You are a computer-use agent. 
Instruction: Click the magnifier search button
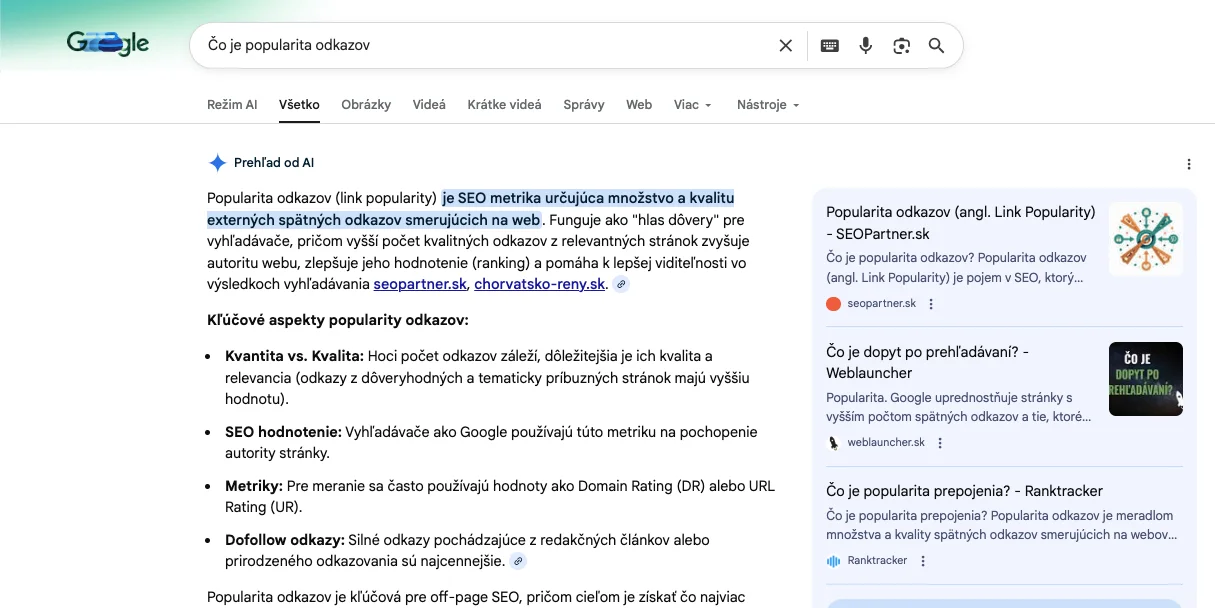936,45
